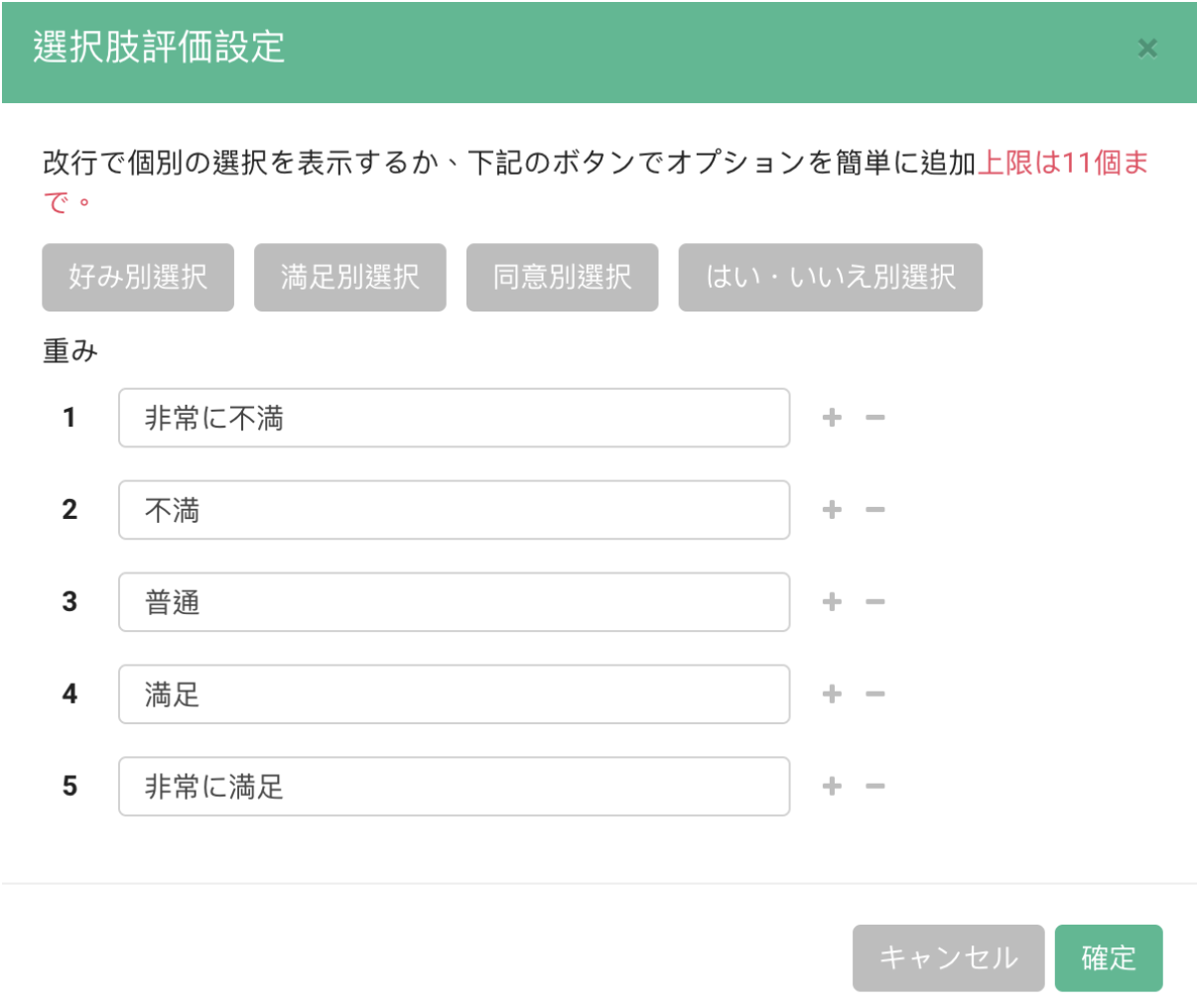1197x1008 pixels.
Task: Add an option below 非常に満足
Action: pos(832,787)
